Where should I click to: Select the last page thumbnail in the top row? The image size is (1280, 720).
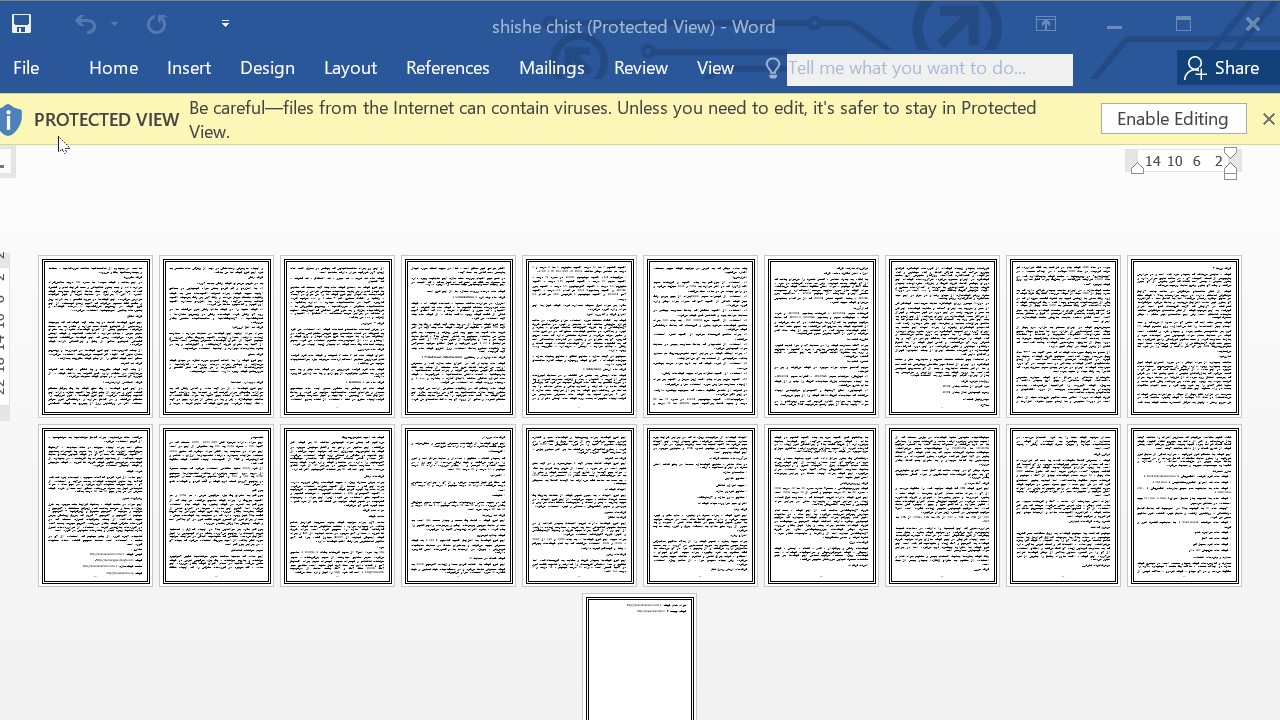[x=1185, y=337]
